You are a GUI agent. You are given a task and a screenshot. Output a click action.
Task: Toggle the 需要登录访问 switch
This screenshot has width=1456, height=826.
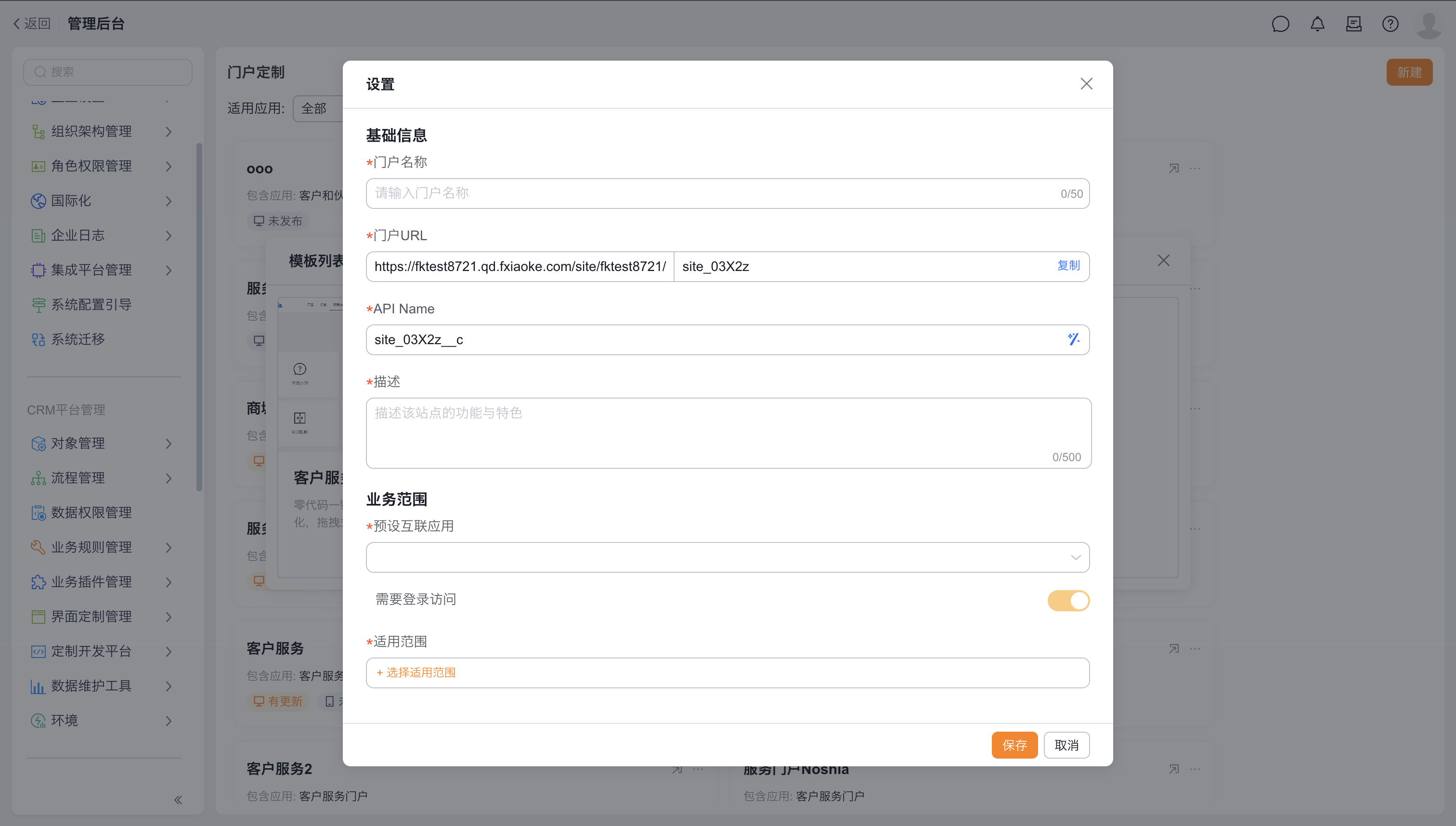(1068, 600)
